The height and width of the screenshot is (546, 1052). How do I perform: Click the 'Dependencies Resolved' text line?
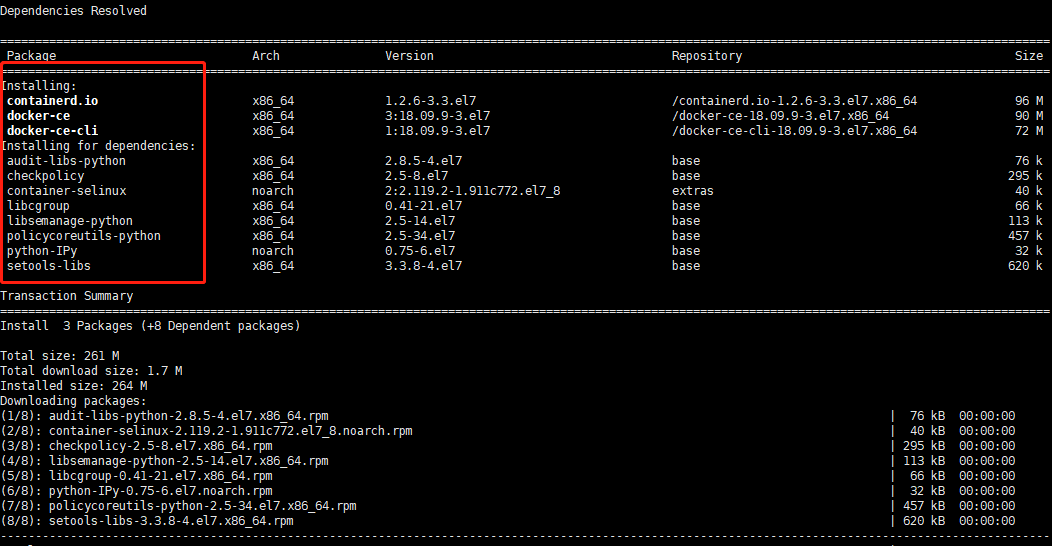[73, 11]
